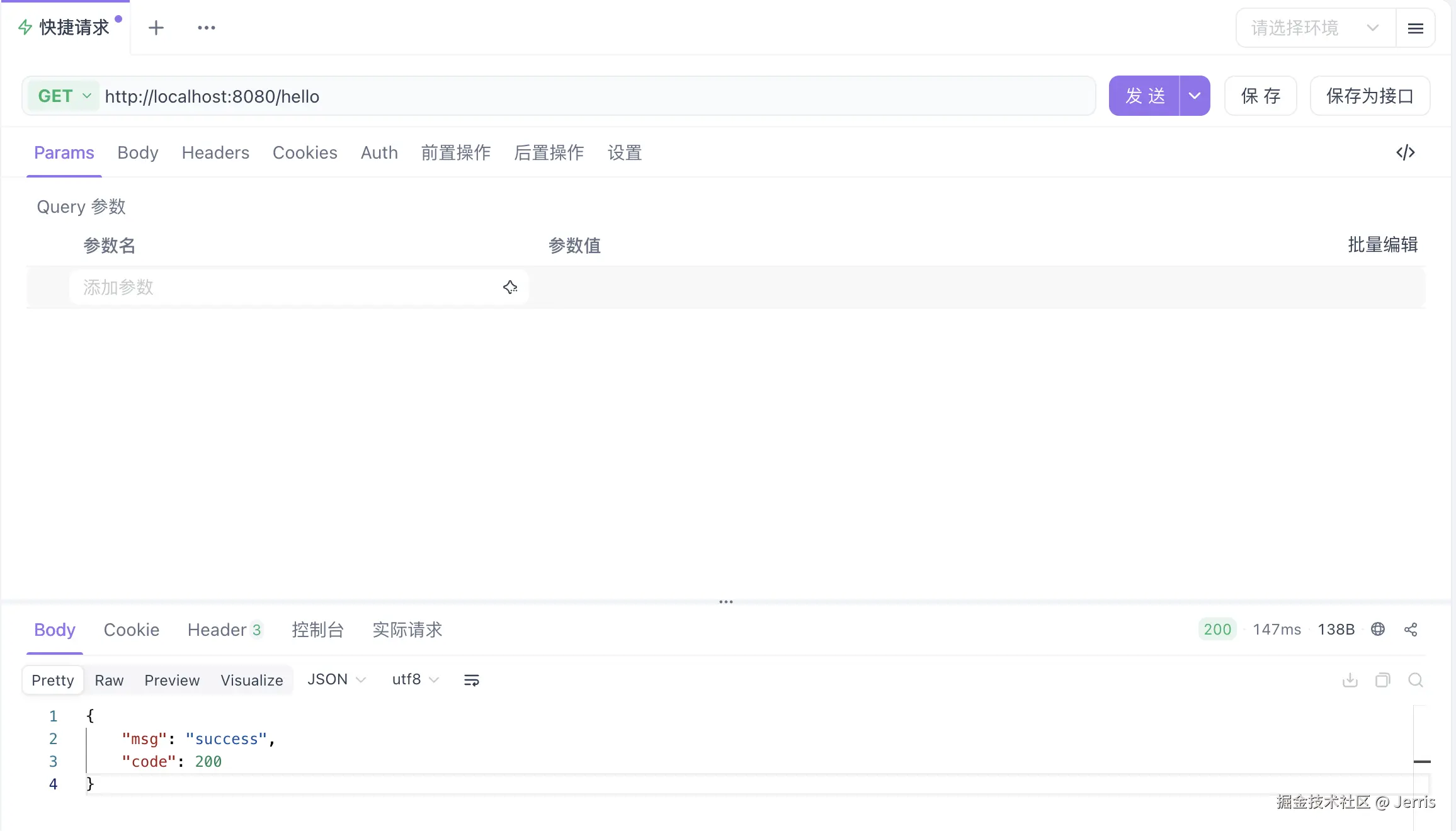
Task: Click the code generation icon
Action: [x=1405, y=152]
